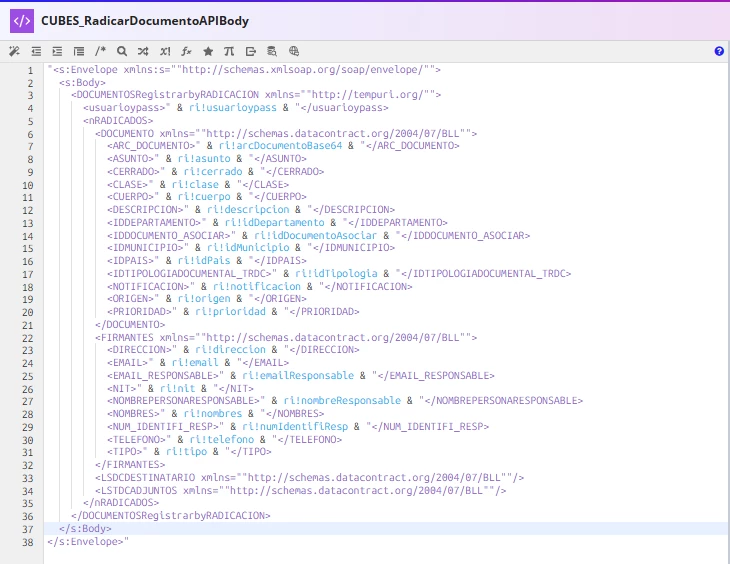
Task: Click variable ri!descripcion
Action: click(248, 210)
